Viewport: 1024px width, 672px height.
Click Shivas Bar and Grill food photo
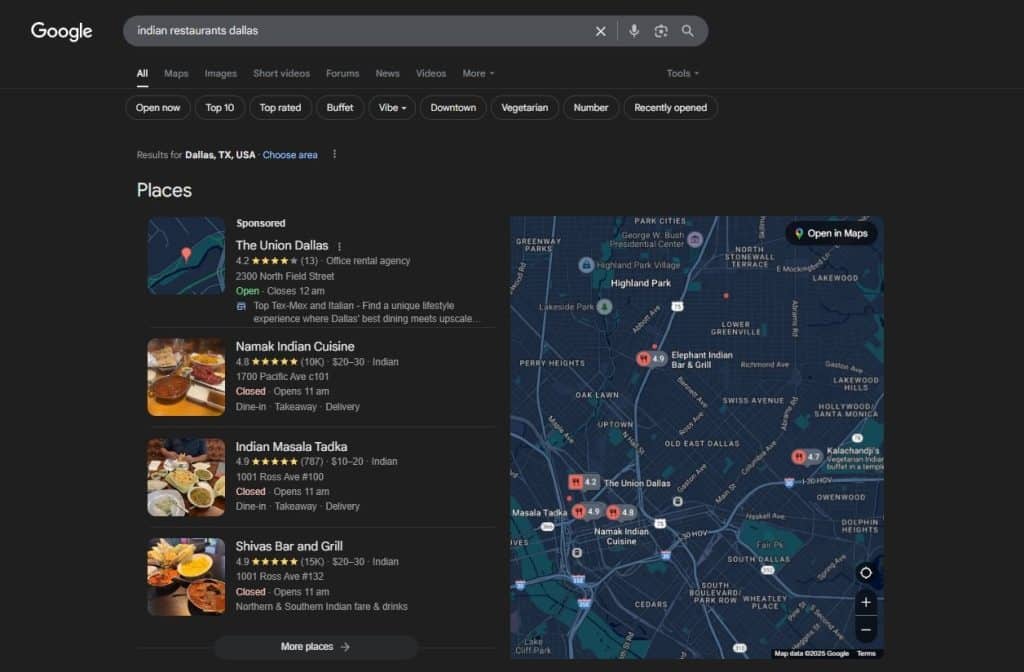[x=186, y=577]
